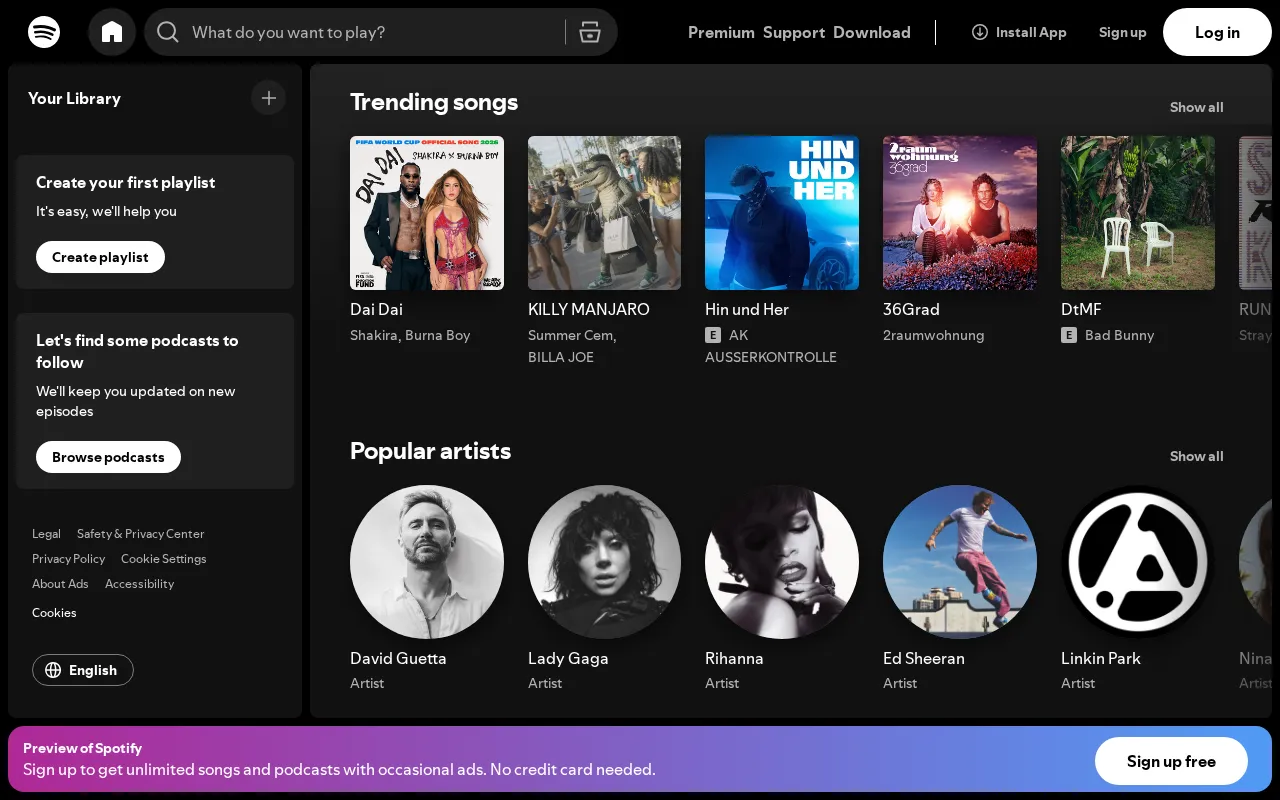1280x800 pixels.
Task: Open the Hin und Her cover art
Action: (x=782, y=213)
